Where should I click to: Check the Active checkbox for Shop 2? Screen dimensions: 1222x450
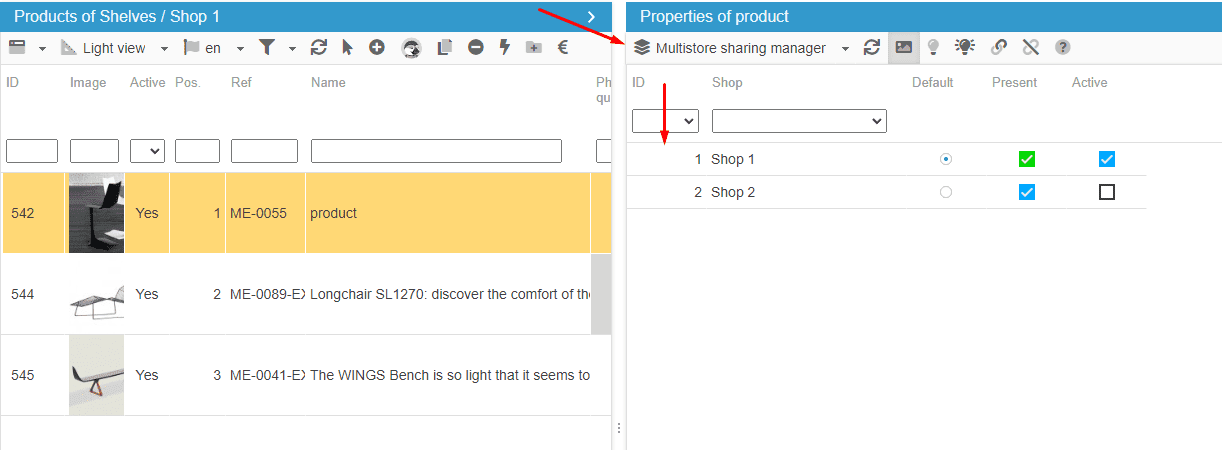(1107, 192)
